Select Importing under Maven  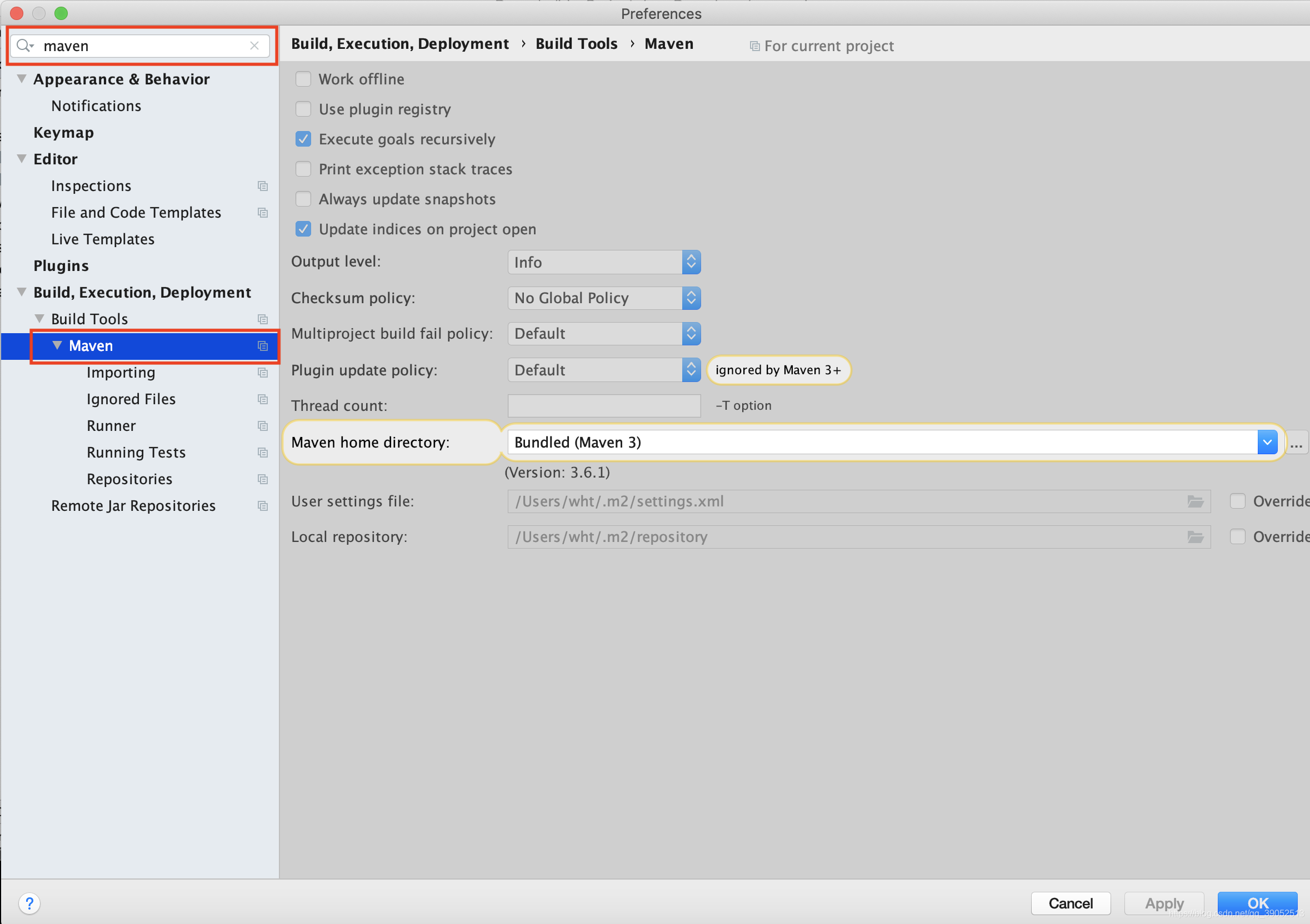pos(121,373)
